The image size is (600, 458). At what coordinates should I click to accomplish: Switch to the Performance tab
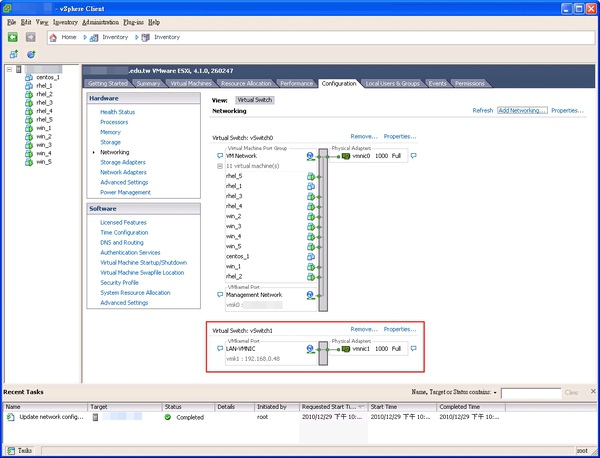coord(296,83)
